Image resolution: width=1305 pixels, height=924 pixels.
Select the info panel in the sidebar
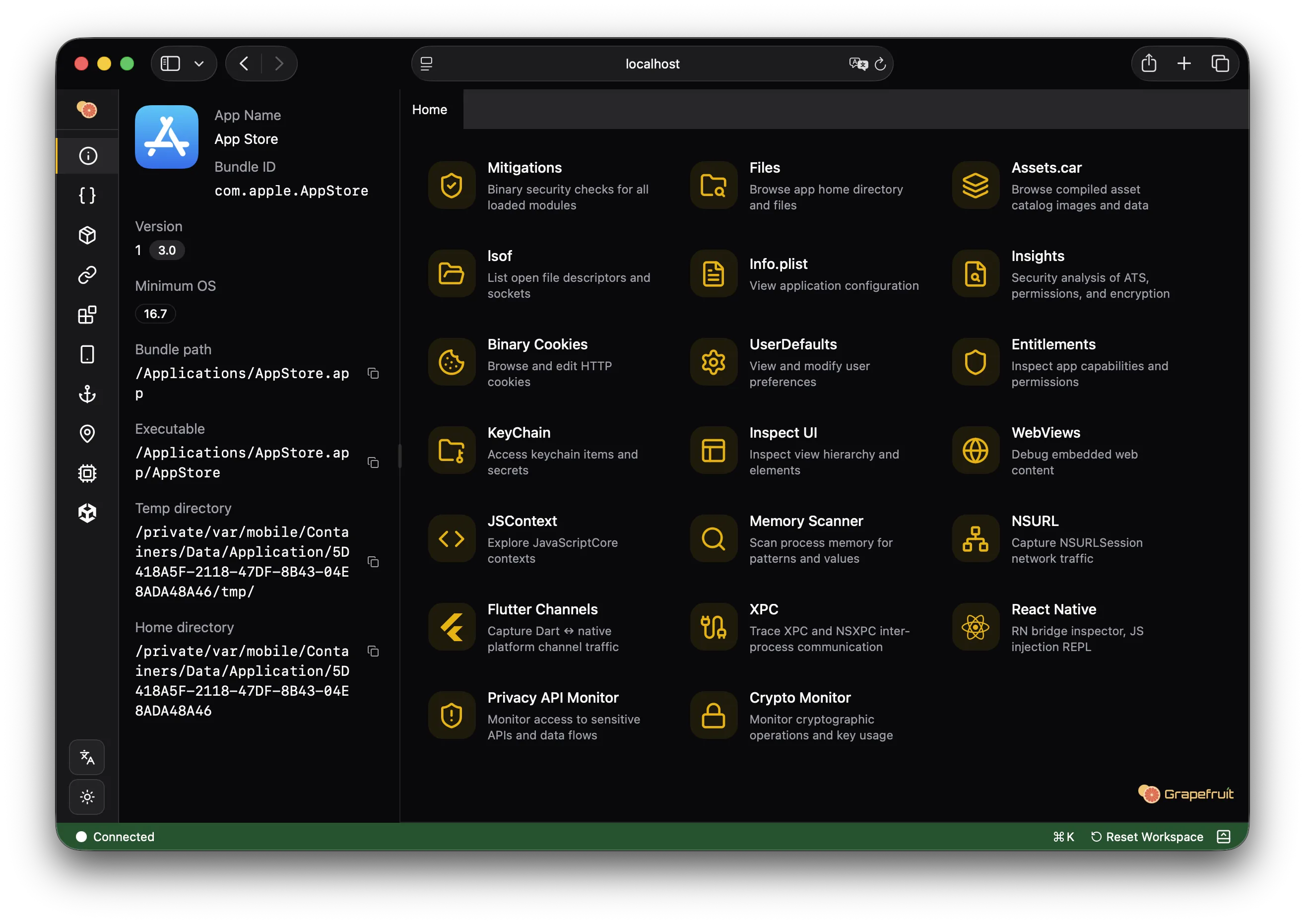[87, 155]
